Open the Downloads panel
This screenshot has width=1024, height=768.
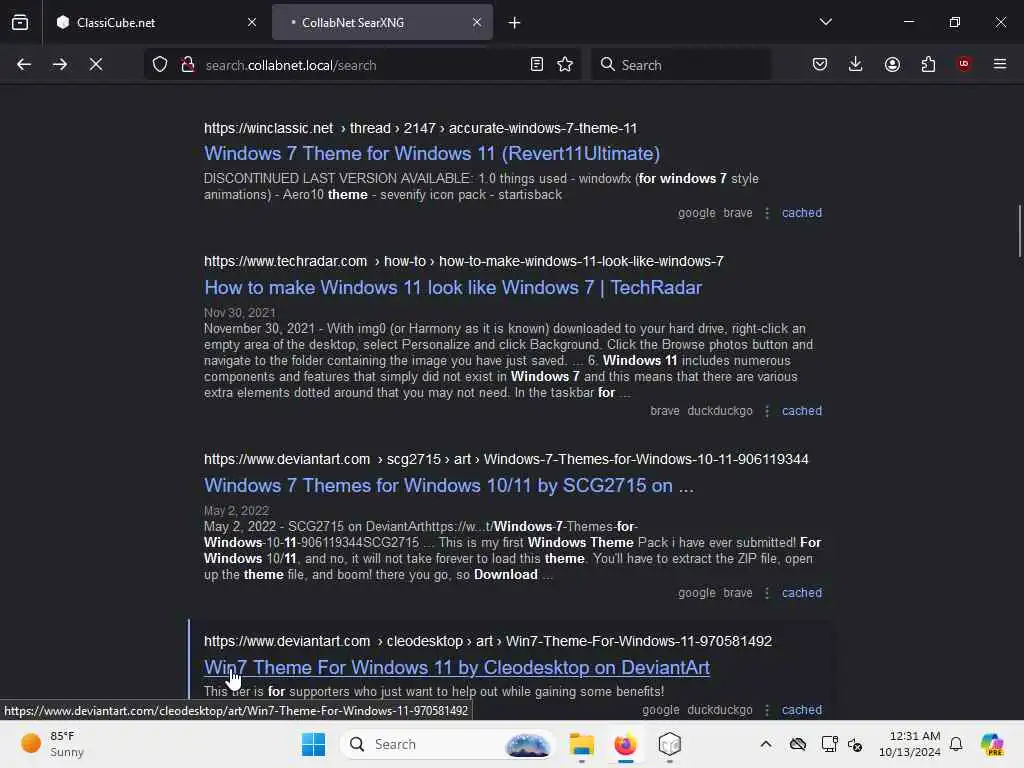(856, 64)
